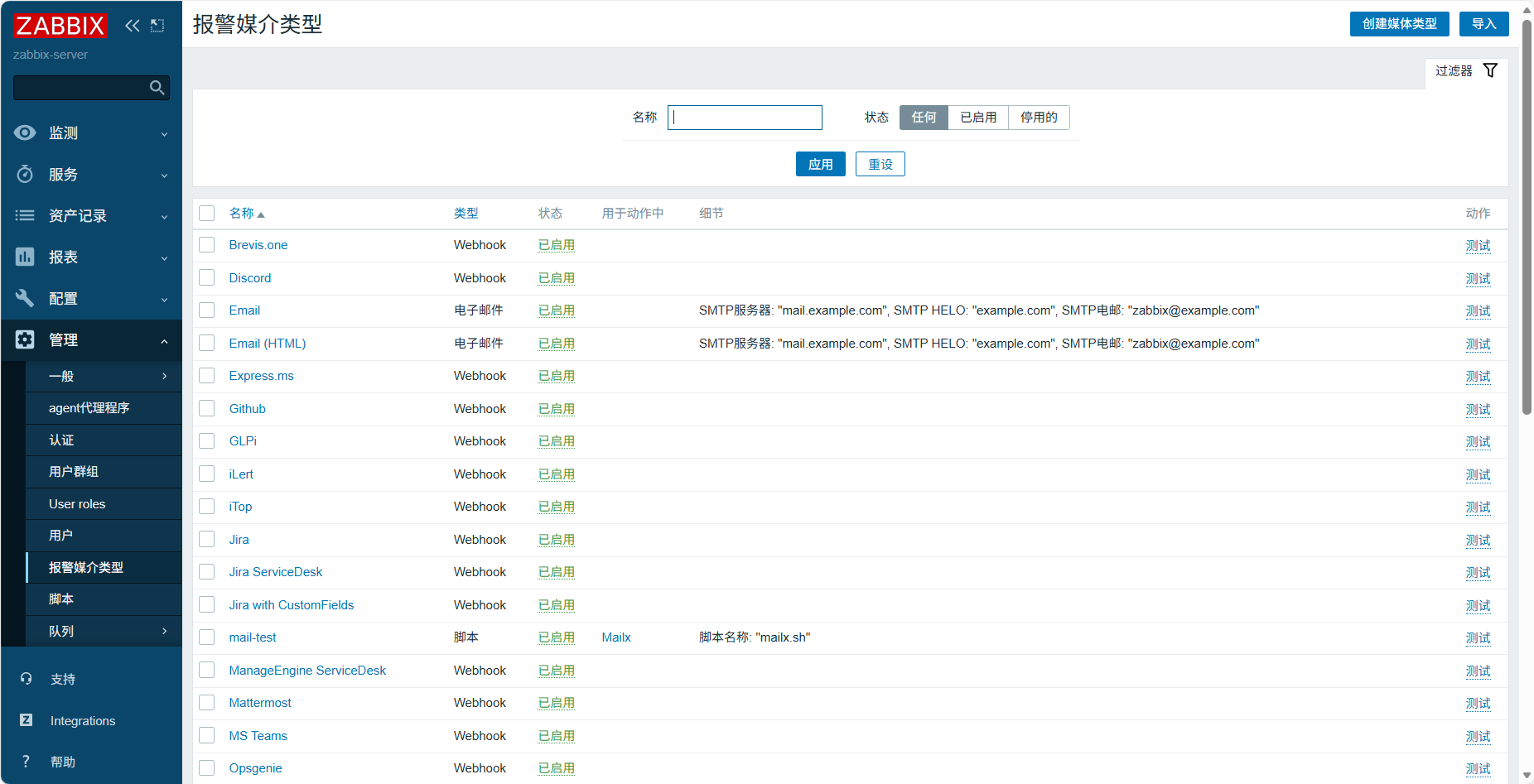The width and height of the screenshot is (1534, 784).
Task: Open 用户群组 submenu item
Action: point(104,472)
